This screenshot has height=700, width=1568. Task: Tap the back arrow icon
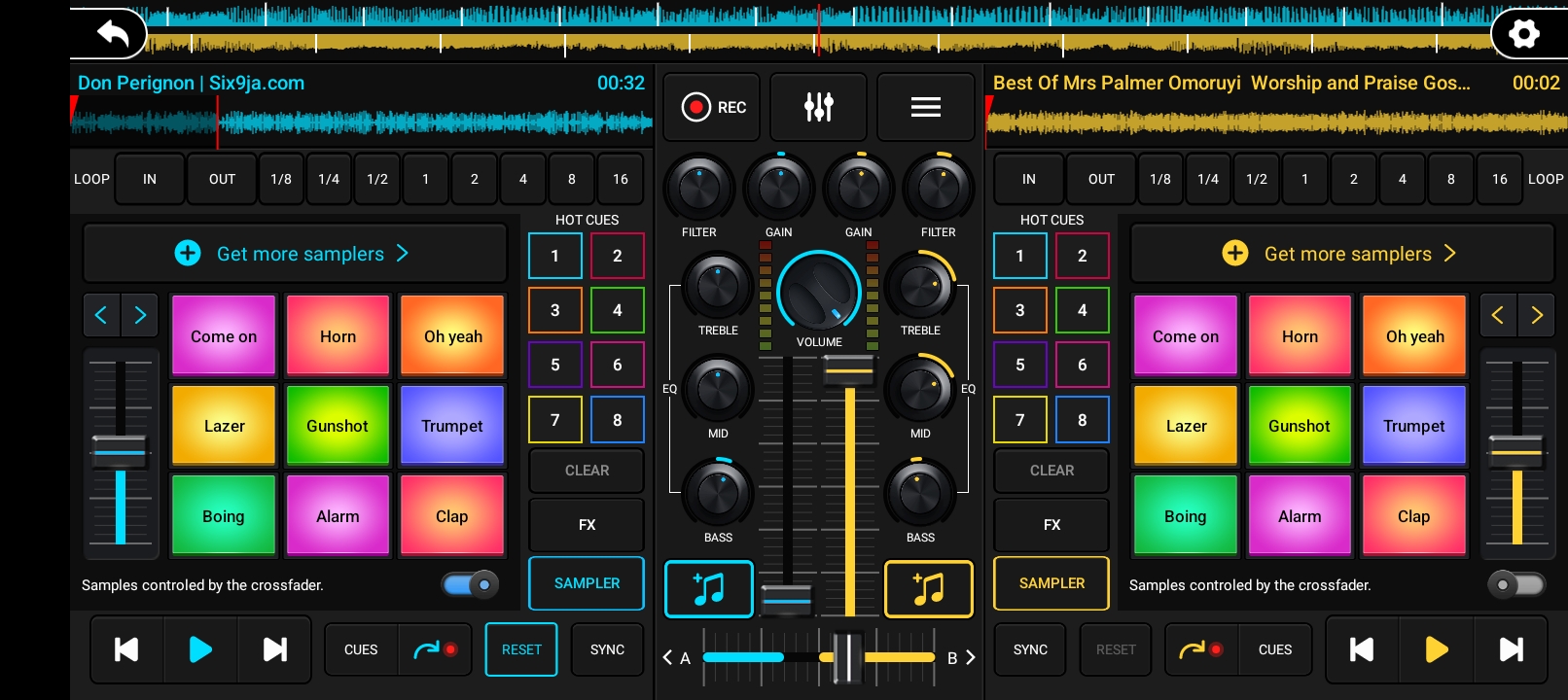click(113, 34)
